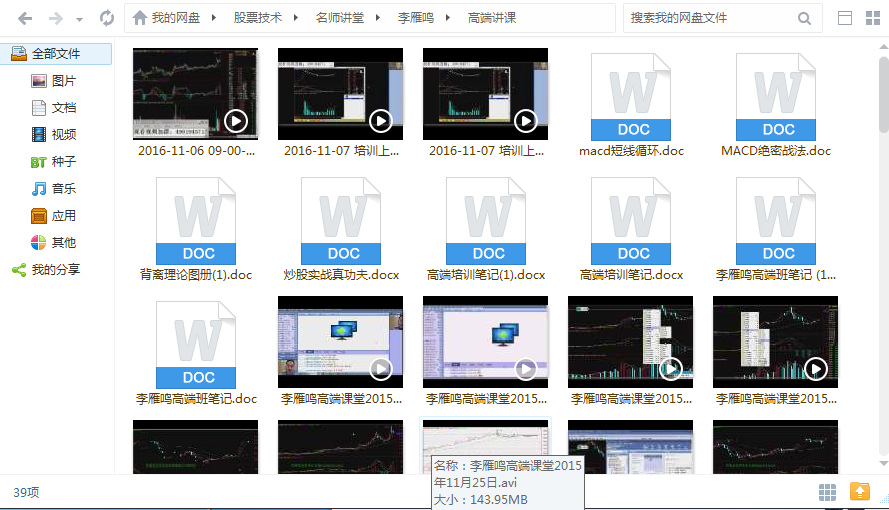Select video thumbnail 2016-11-06 09-00
889x510 pixels.
(195, 94)
